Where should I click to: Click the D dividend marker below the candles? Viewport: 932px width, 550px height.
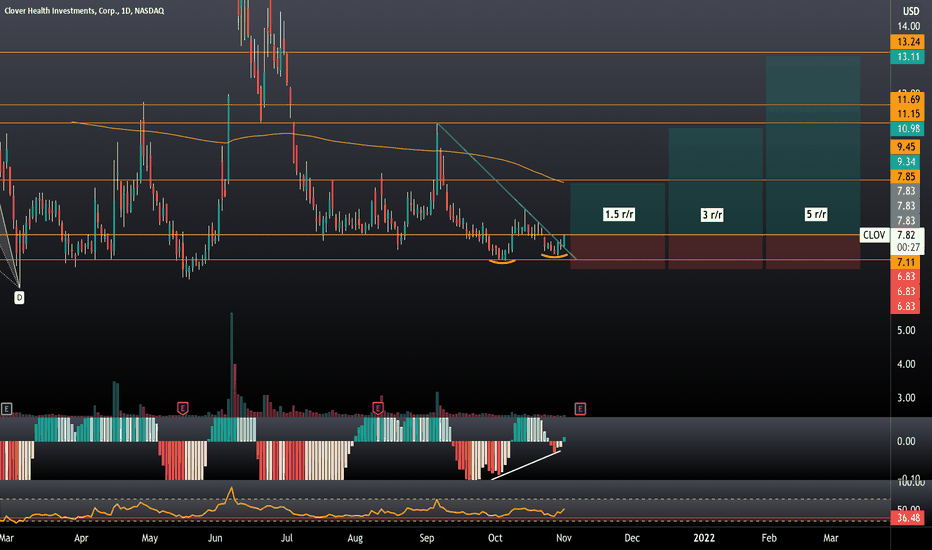coord(19,297)
